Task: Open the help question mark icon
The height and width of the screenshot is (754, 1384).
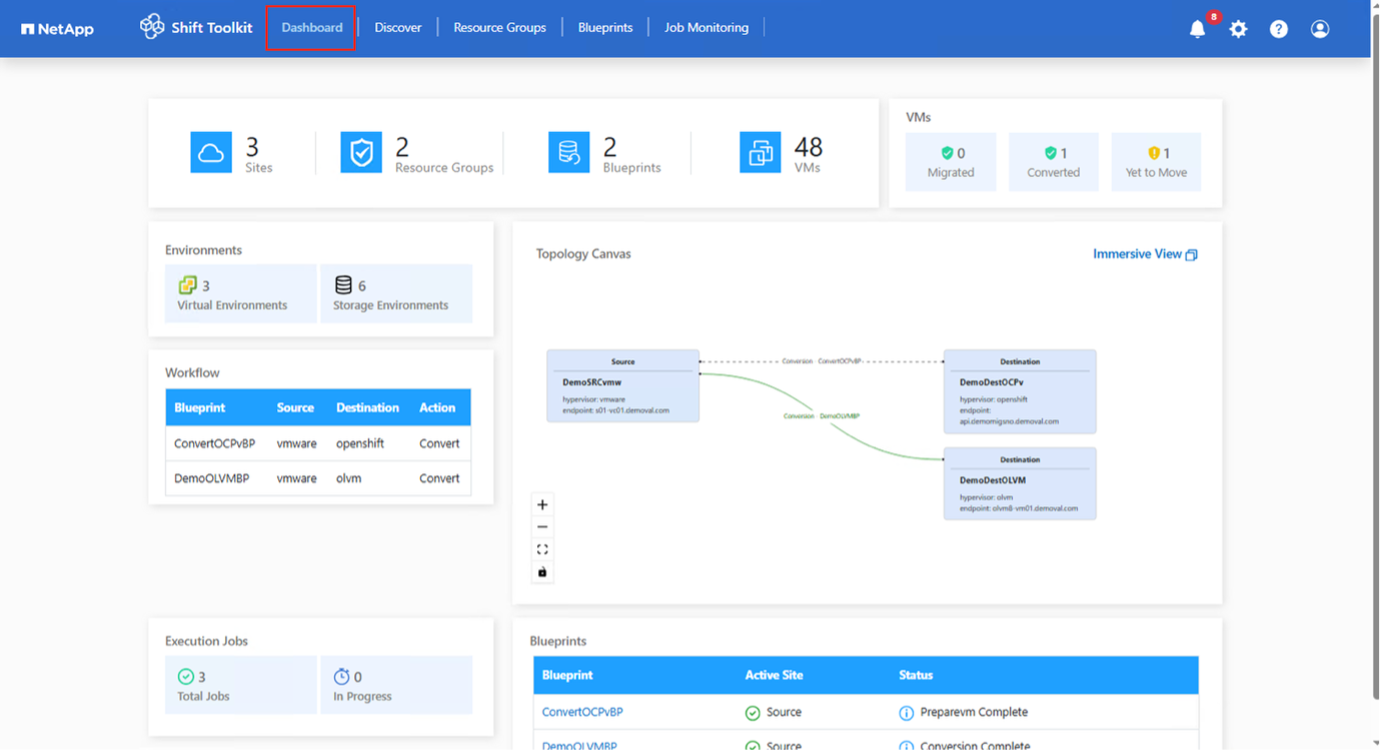Action: (1279, 28)
